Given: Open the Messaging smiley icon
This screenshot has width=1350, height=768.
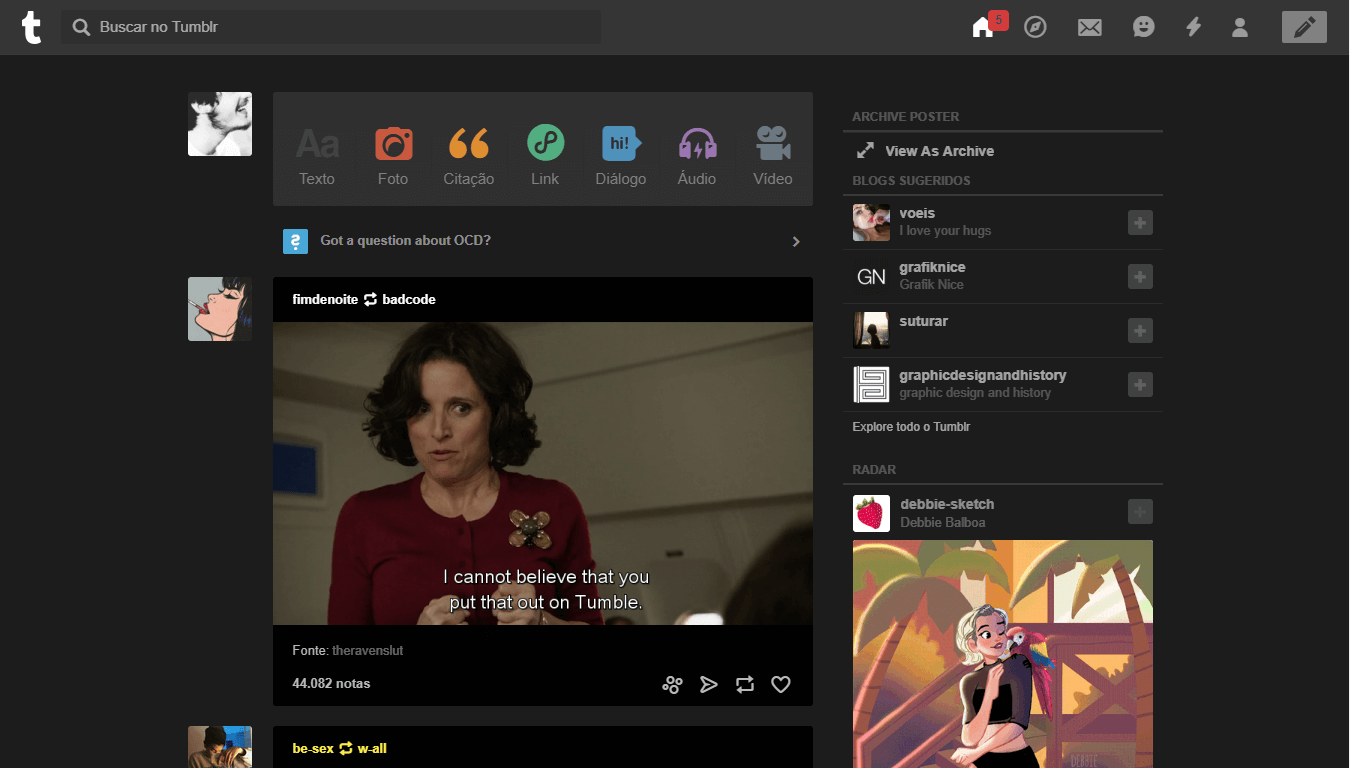Looking at the screenshot, I should click(1144, 27).
